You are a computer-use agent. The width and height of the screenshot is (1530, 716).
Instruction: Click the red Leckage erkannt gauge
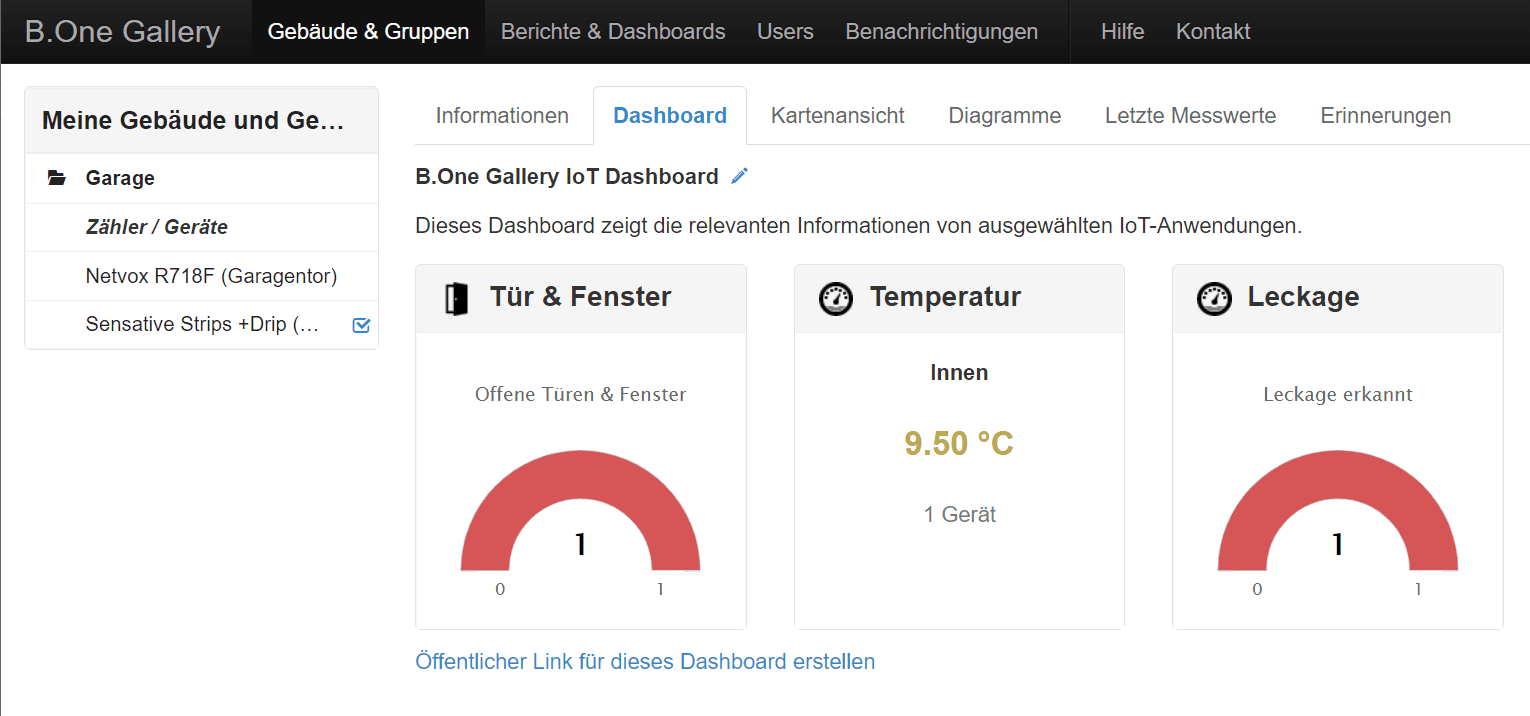(1337, 510)
